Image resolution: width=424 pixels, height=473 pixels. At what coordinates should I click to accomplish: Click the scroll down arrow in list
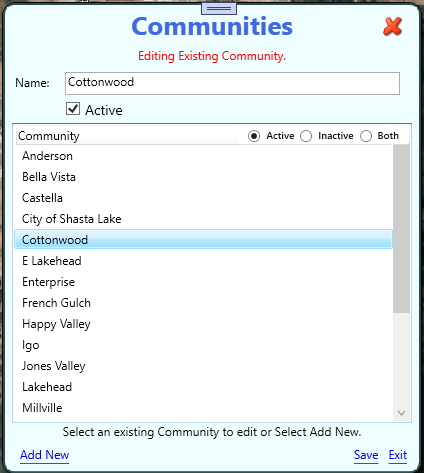401,413
